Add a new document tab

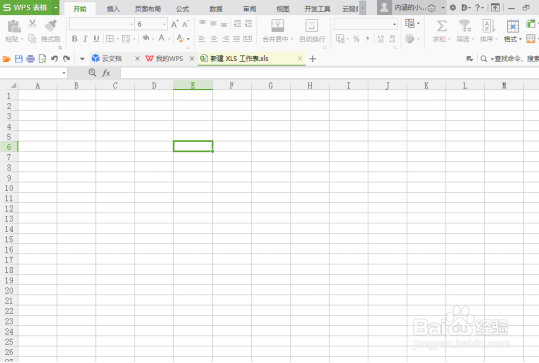pyautogui.click(x=312, y=59)
